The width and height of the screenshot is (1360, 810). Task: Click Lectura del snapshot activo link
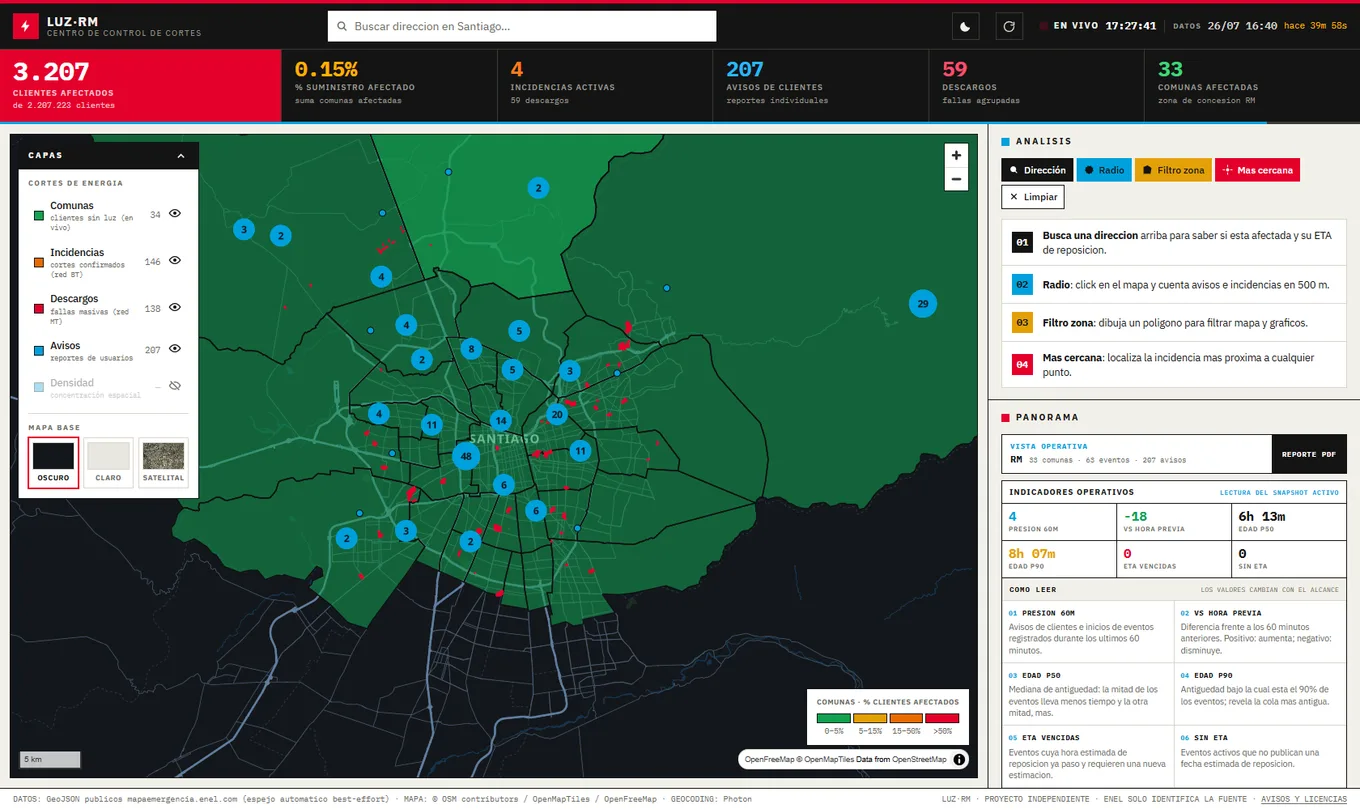(1279, 492)
